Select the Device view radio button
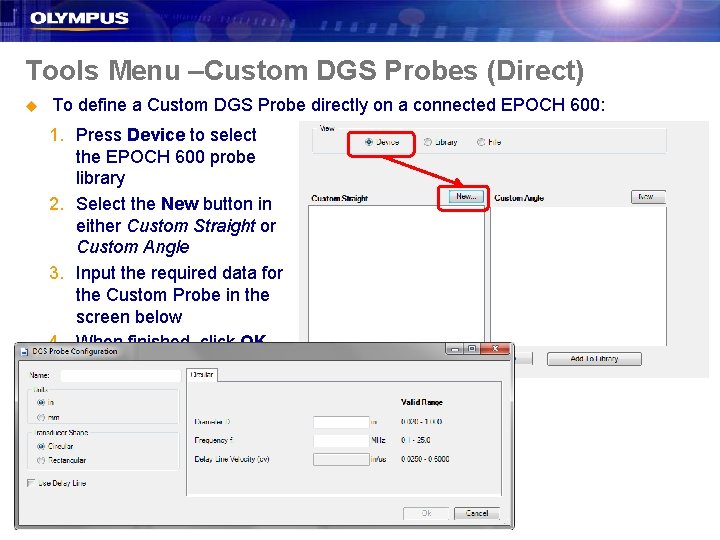 point(369,142)
